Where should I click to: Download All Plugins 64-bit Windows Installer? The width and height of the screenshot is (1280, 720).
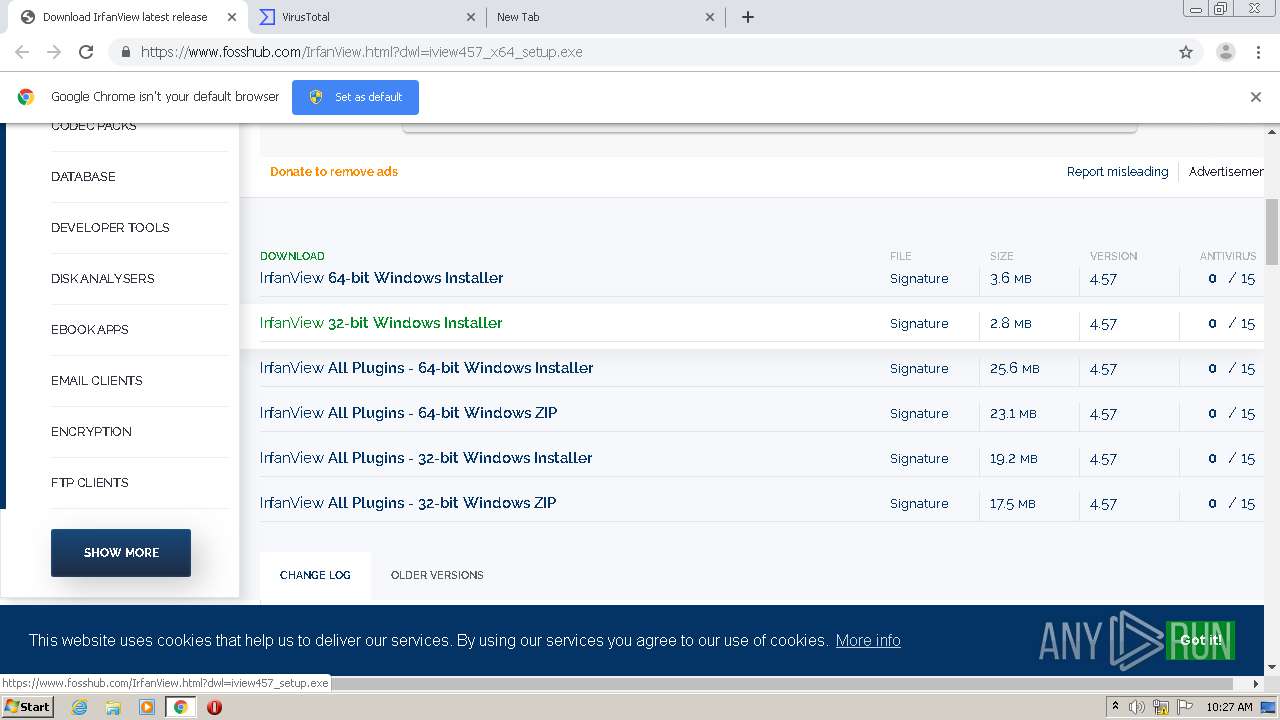click(x=426, y=368)
